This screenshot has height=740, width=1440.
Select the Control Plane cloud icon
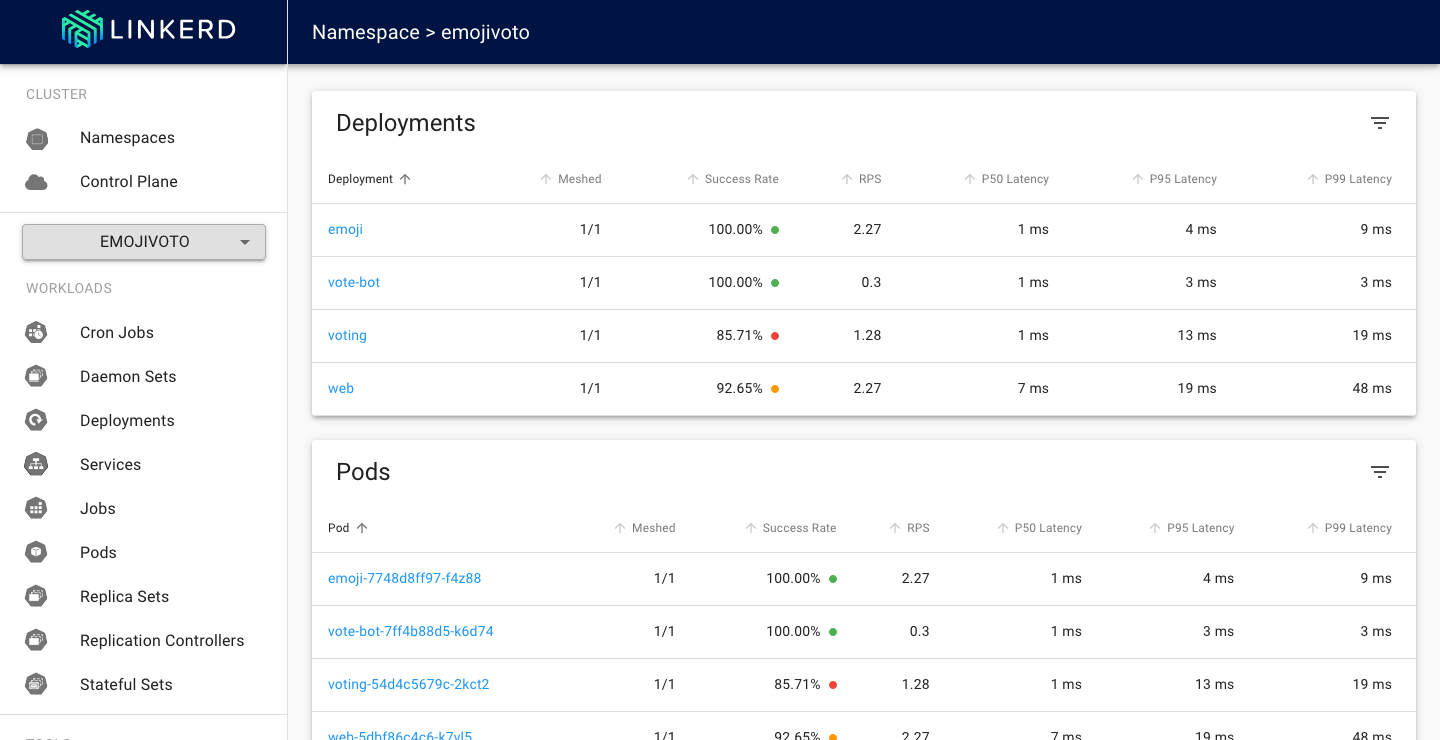(36, 182)
